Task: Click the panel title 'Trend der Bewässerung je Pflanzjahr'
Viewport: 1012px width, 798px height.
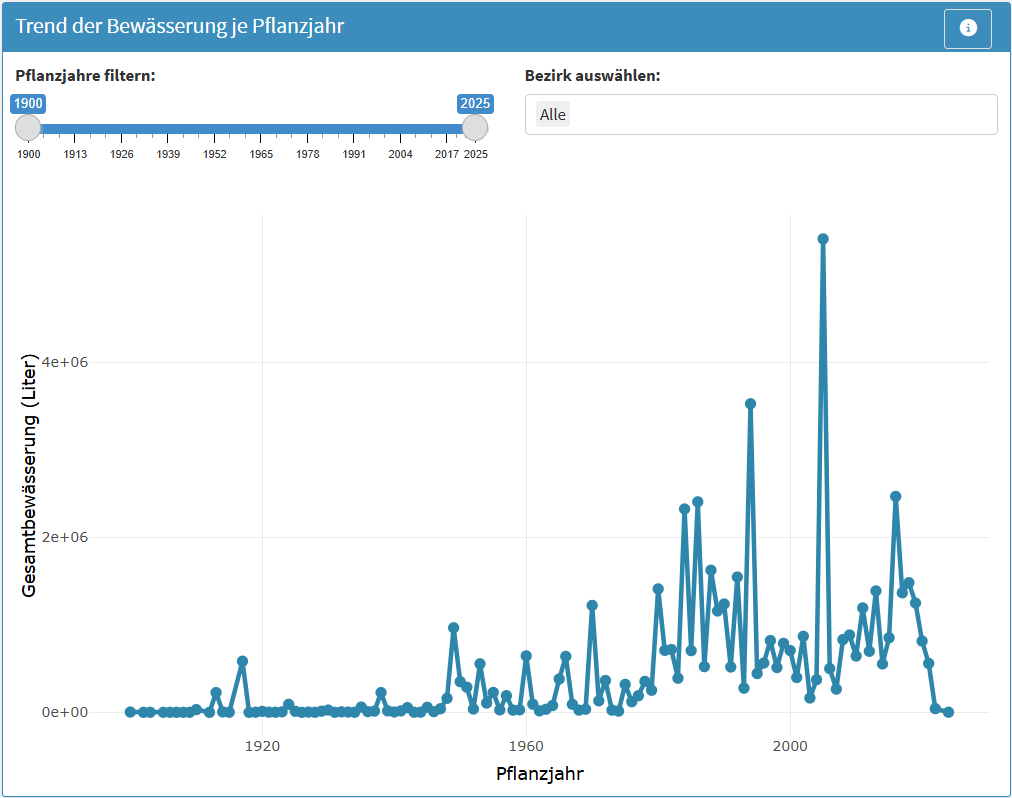Action: tap(180, 27)
